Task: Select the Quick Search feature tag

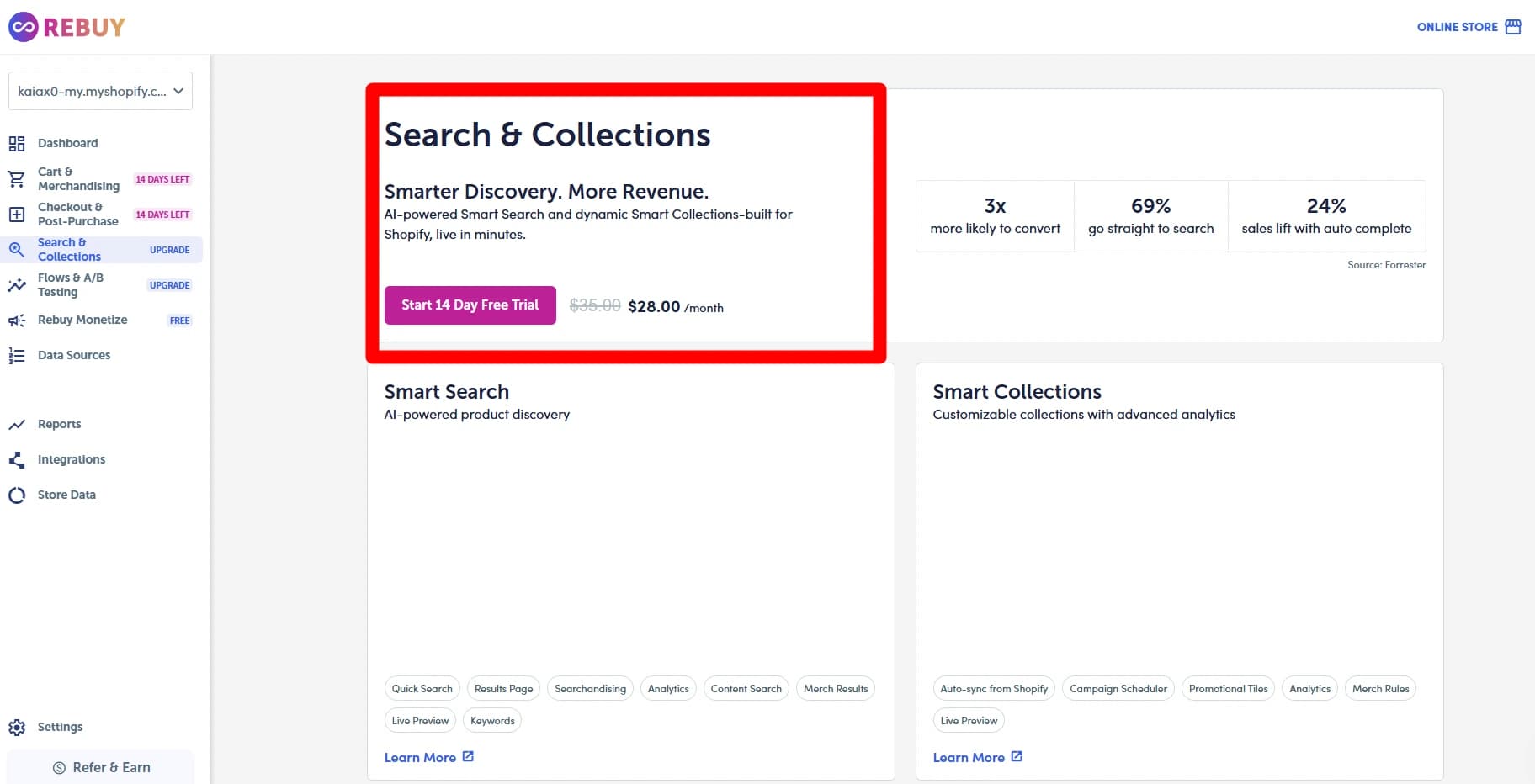Action: click(422, 689)
